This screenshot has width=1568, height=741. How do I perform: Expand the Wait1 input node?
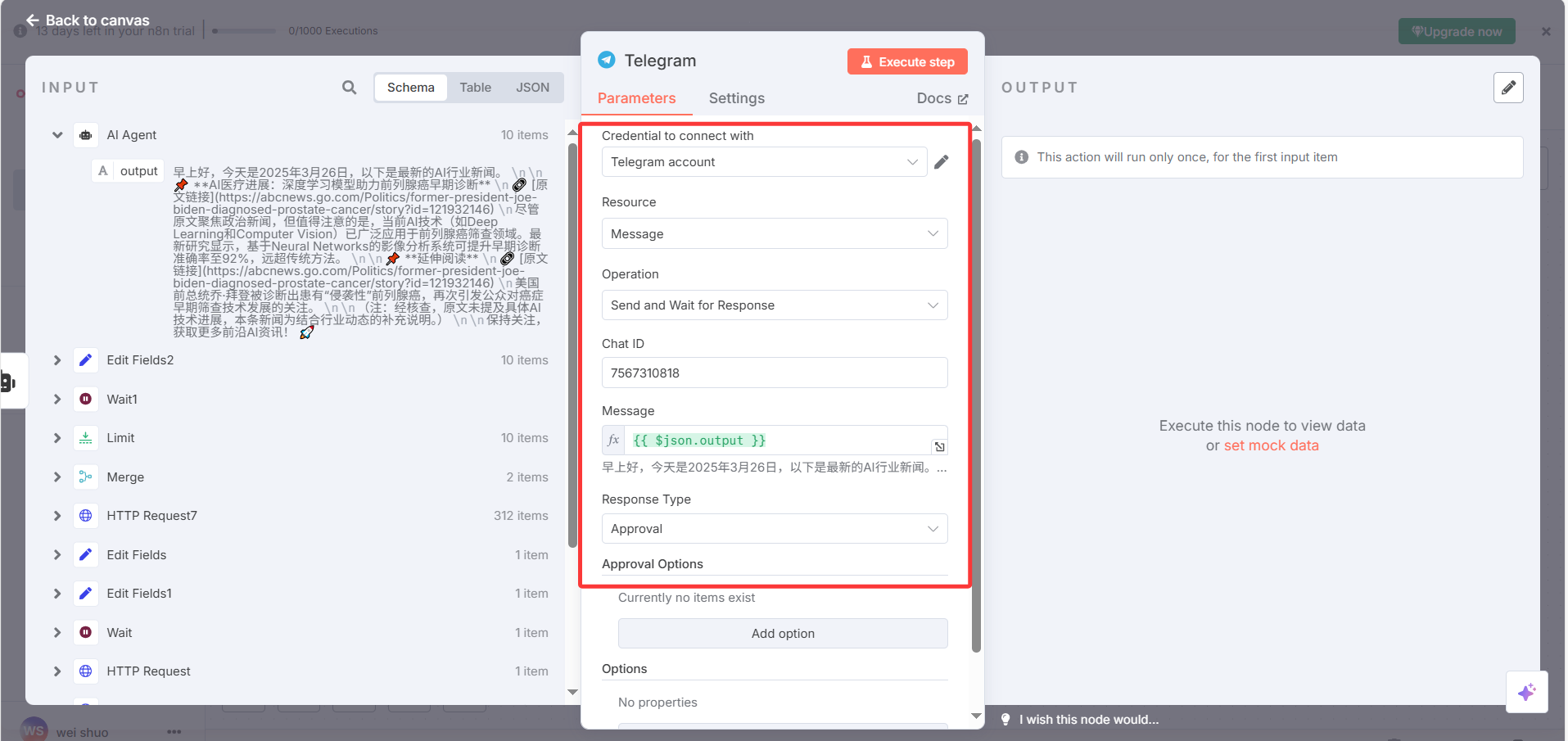tap(57, 399)
